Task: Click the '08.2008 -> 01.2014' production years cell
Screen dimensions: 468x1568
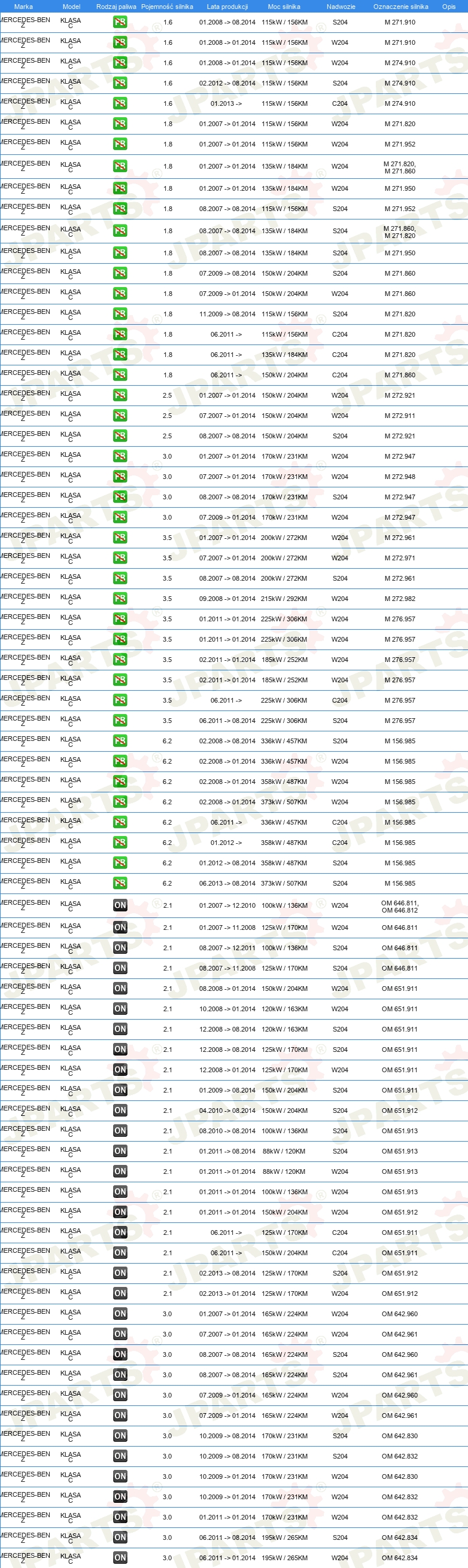Action: pos(227,989)
